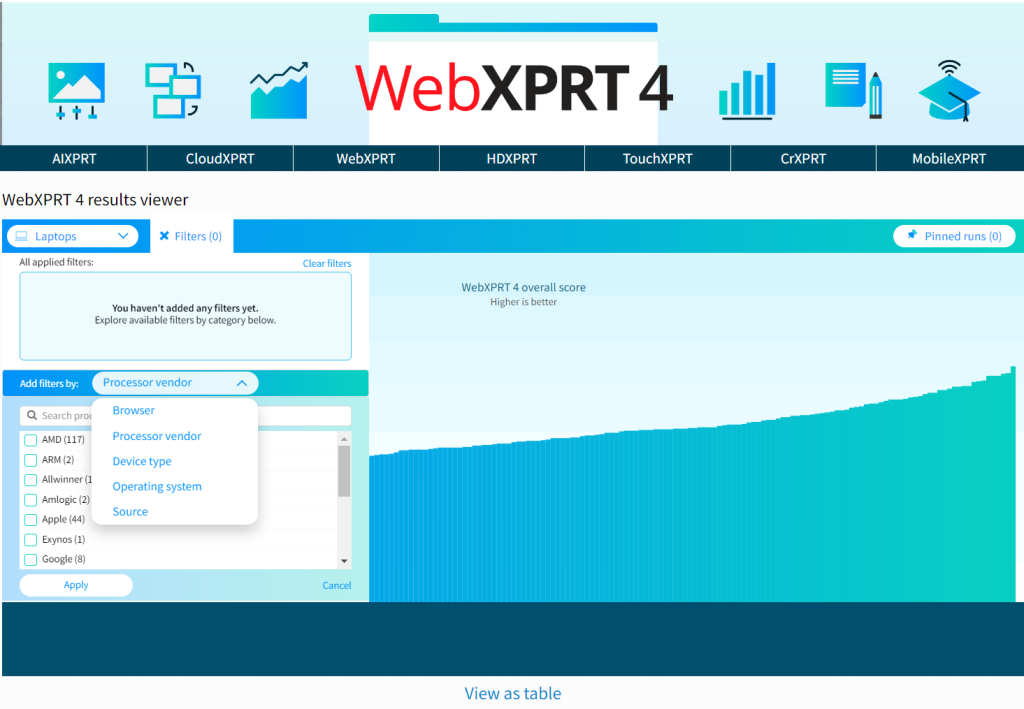Open the AIXPRT navigation tab

pyautogui.click(x=74, y=159)
